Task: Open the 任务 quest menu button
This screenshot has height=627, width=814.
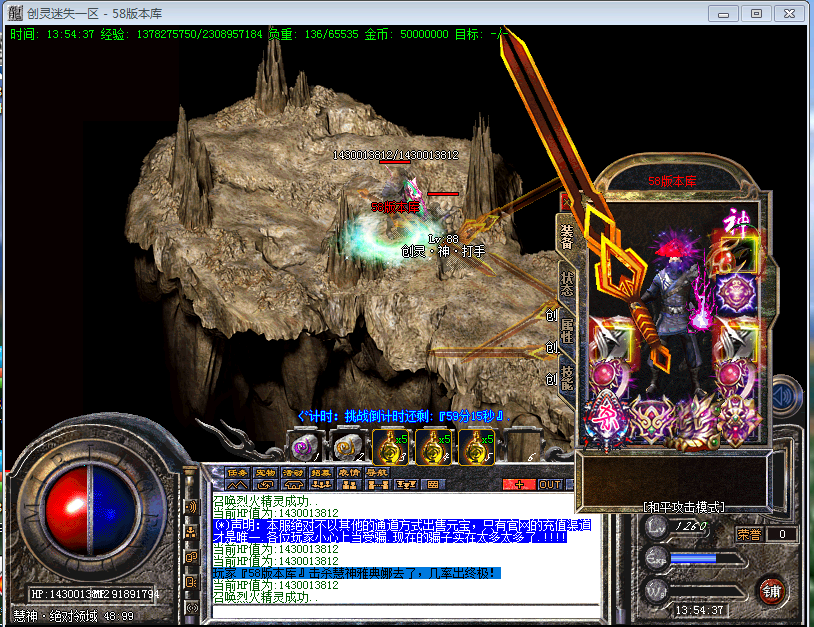Action: 238,472
